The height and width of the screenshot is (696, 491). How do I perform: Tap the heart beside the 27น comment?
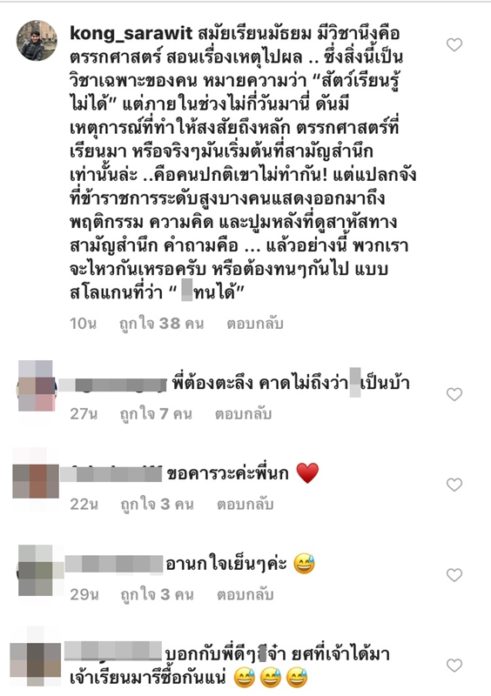pyautogui.click(x=454, y=394)
